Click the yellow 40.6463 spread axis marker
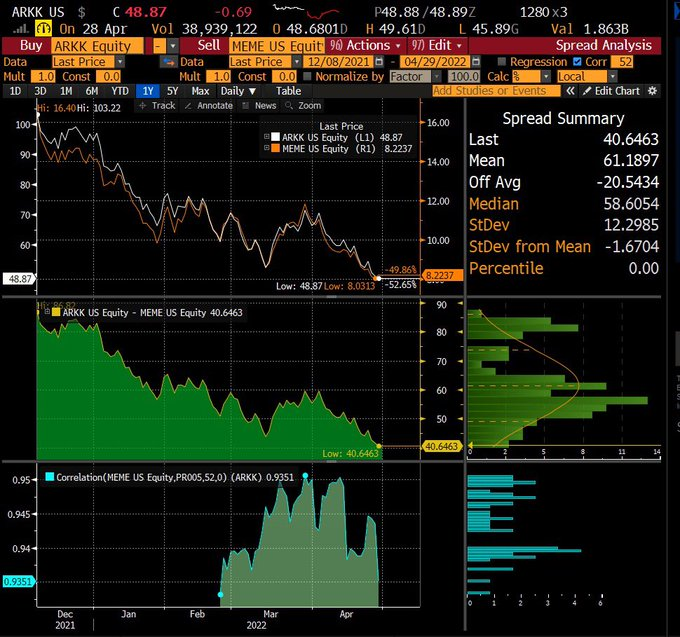Viewport: 680px width, 637px height. tap(441, 446)
